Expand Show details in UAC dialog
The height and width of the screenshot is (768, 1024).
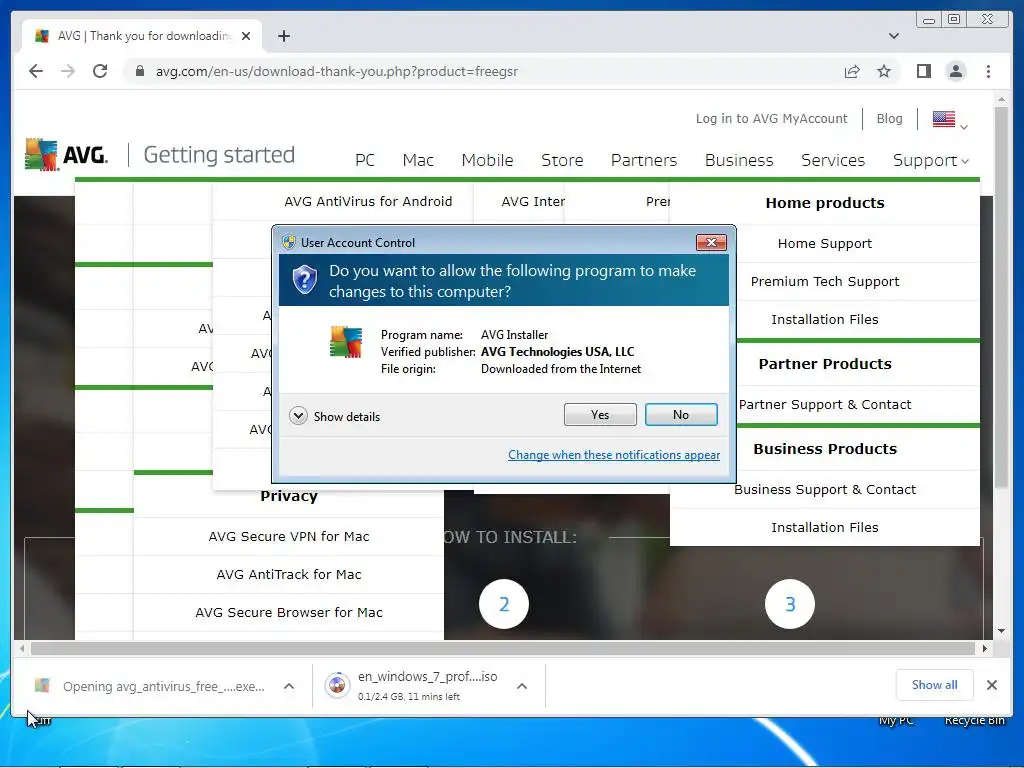coord(334,416)
